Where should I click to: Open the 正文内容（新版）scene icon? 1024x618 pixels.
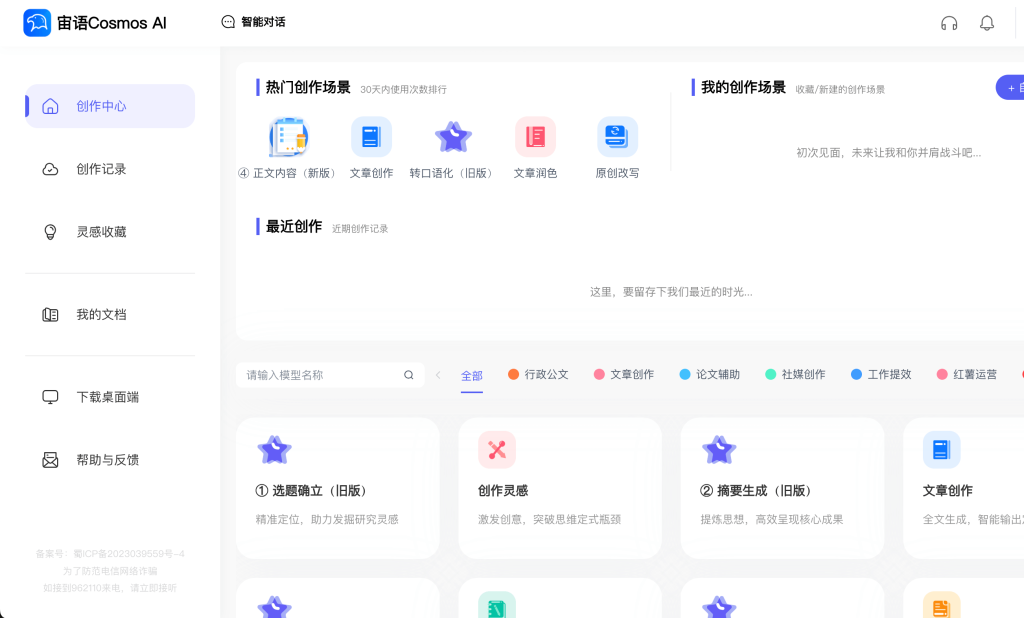point(289,137)
